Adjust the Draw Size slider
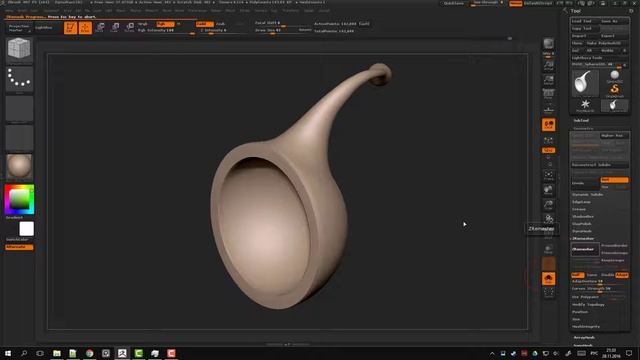Image resolution: width=640 pixels, height=360 pixels. pyautogui.click(x=277, y=30)
